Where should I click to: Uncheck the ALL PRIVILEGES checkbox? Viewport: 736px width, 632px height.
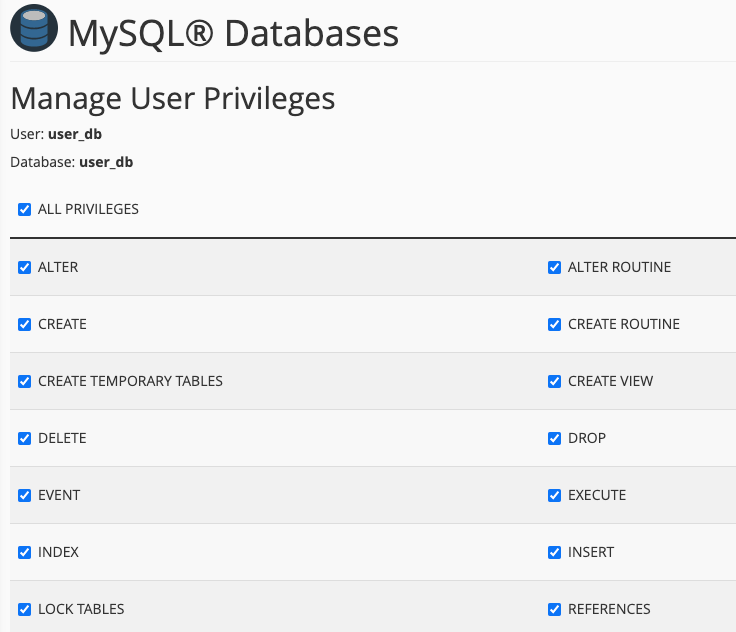coord(24,209)
